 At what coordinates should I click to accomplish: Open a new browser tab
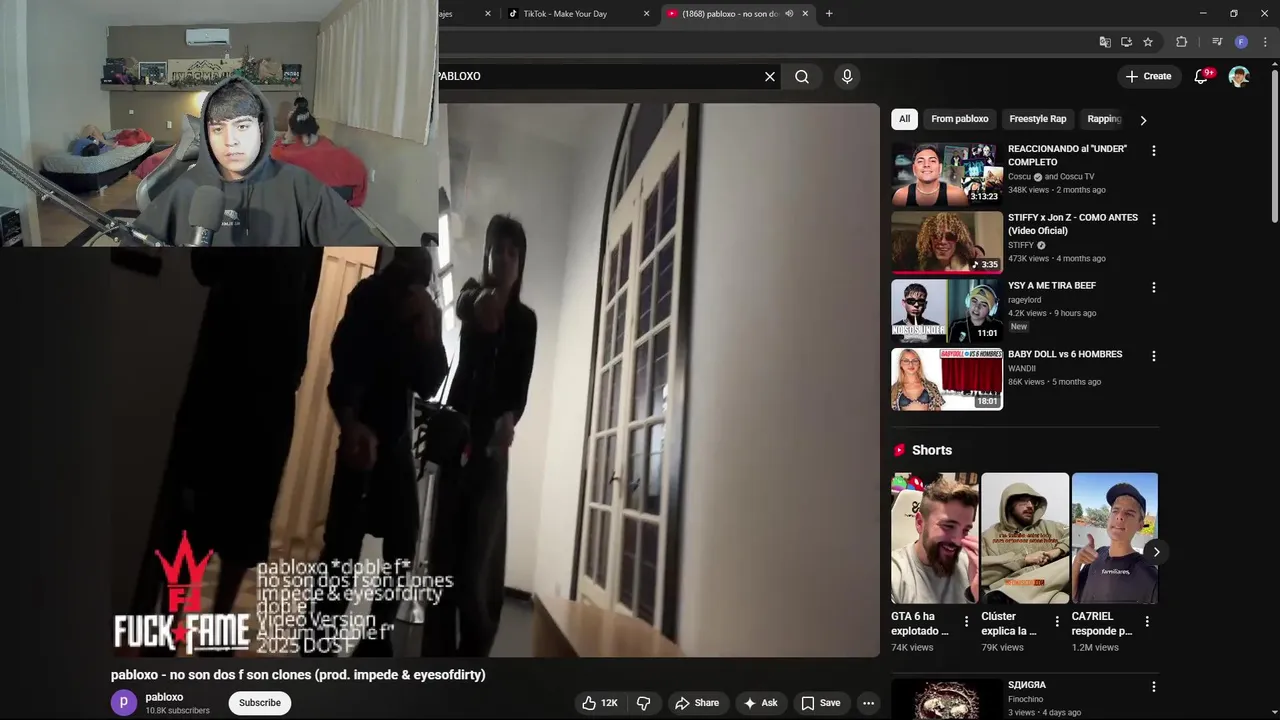829,14
